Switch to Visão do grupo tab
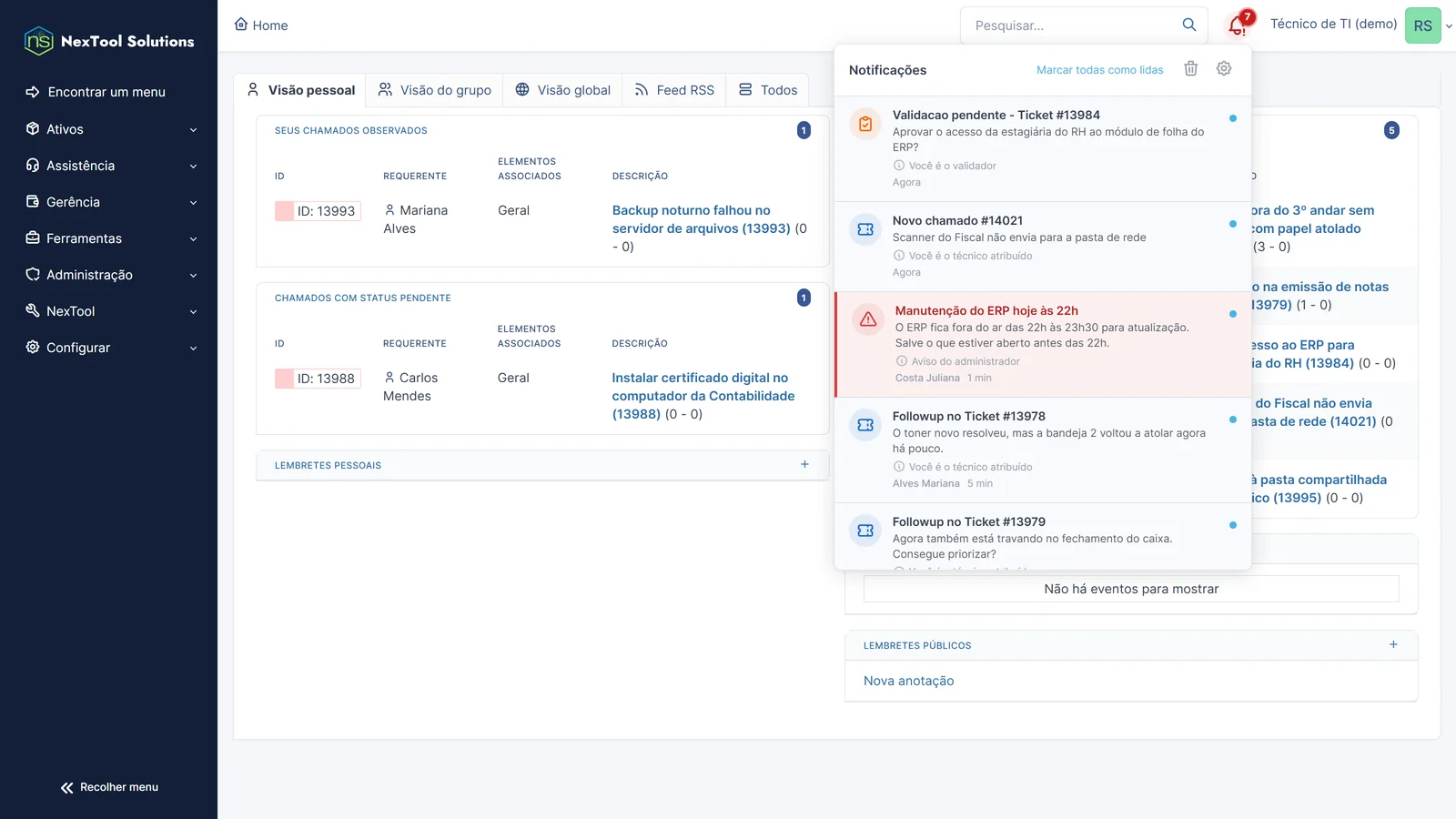Viewport: 1456px width, 819px height. [435, 90]
